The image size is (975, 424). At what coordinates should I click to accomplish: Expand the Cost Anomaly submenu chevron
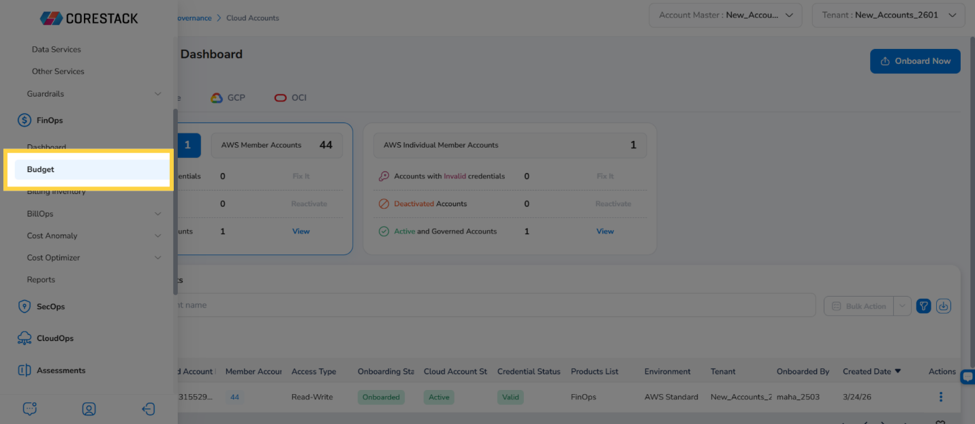pyautogui.click(x=158, y=236)
